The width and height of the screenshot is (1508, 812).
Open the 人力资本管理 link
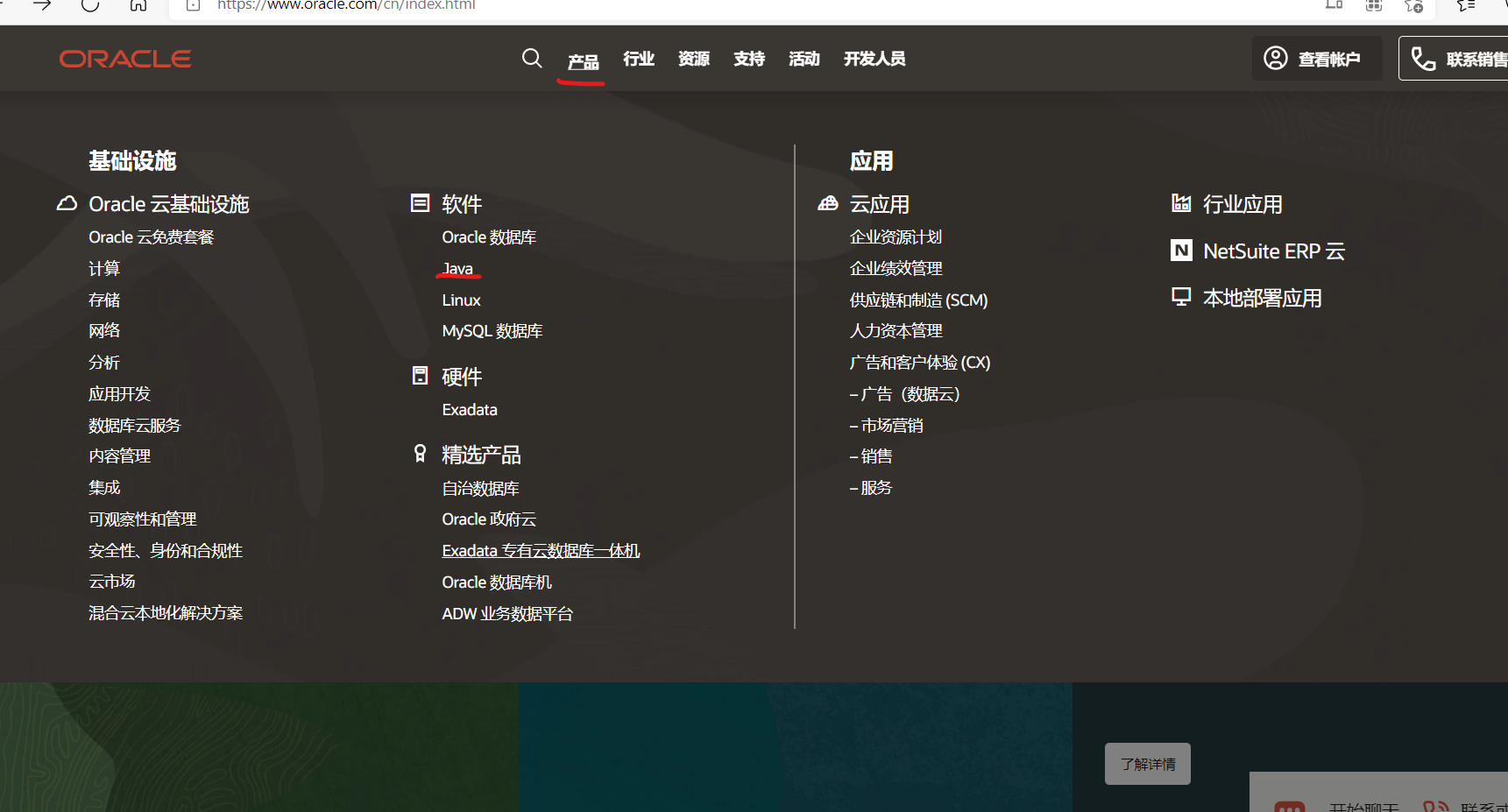coord(896,331)
